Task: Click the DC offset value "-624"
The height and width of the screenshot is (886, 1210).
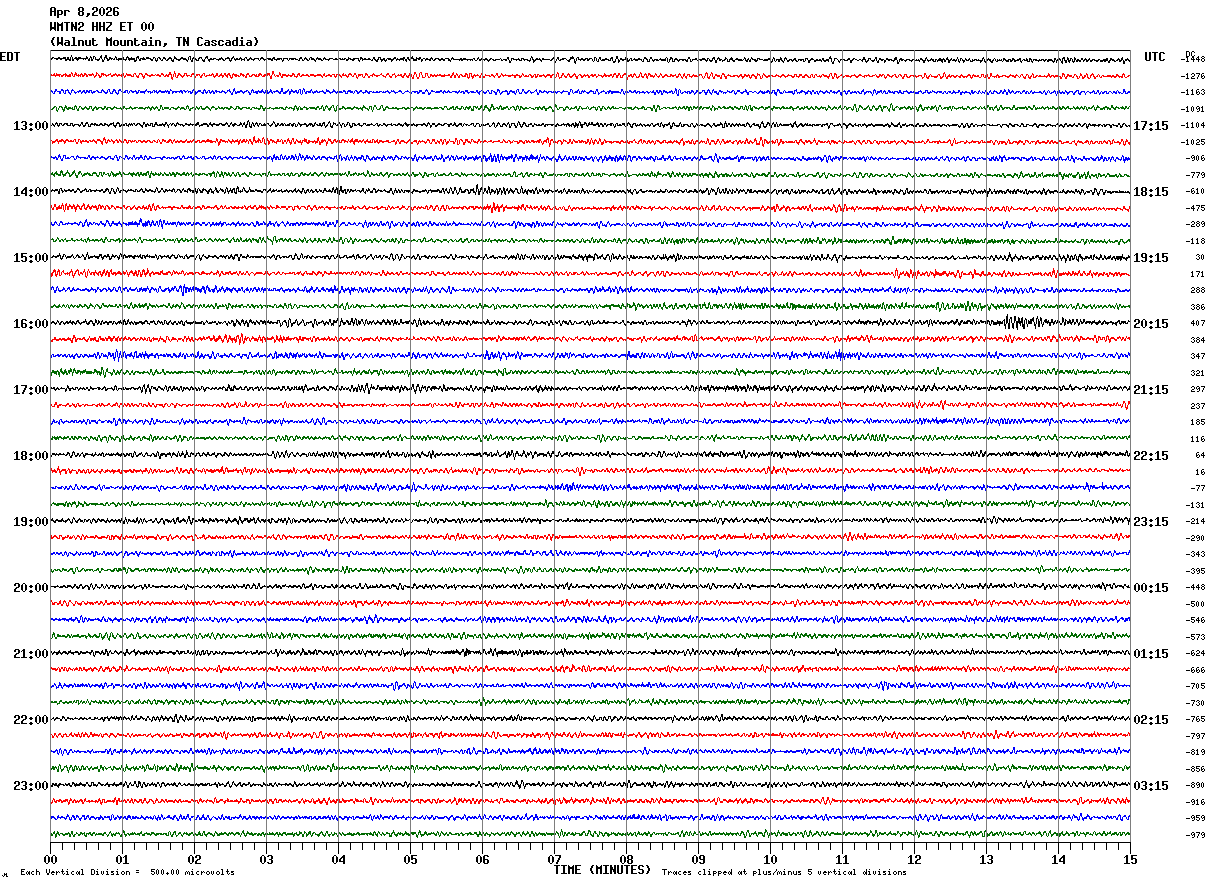Action: pos(1195,653)
